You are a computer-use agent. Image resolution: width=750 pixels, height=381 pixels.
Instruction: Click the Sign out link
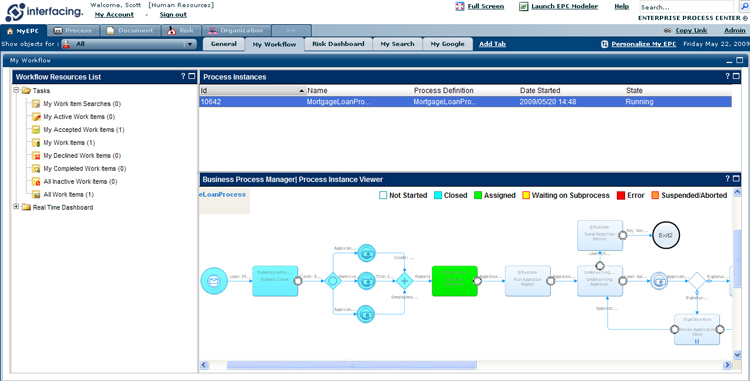pos(173,15)
